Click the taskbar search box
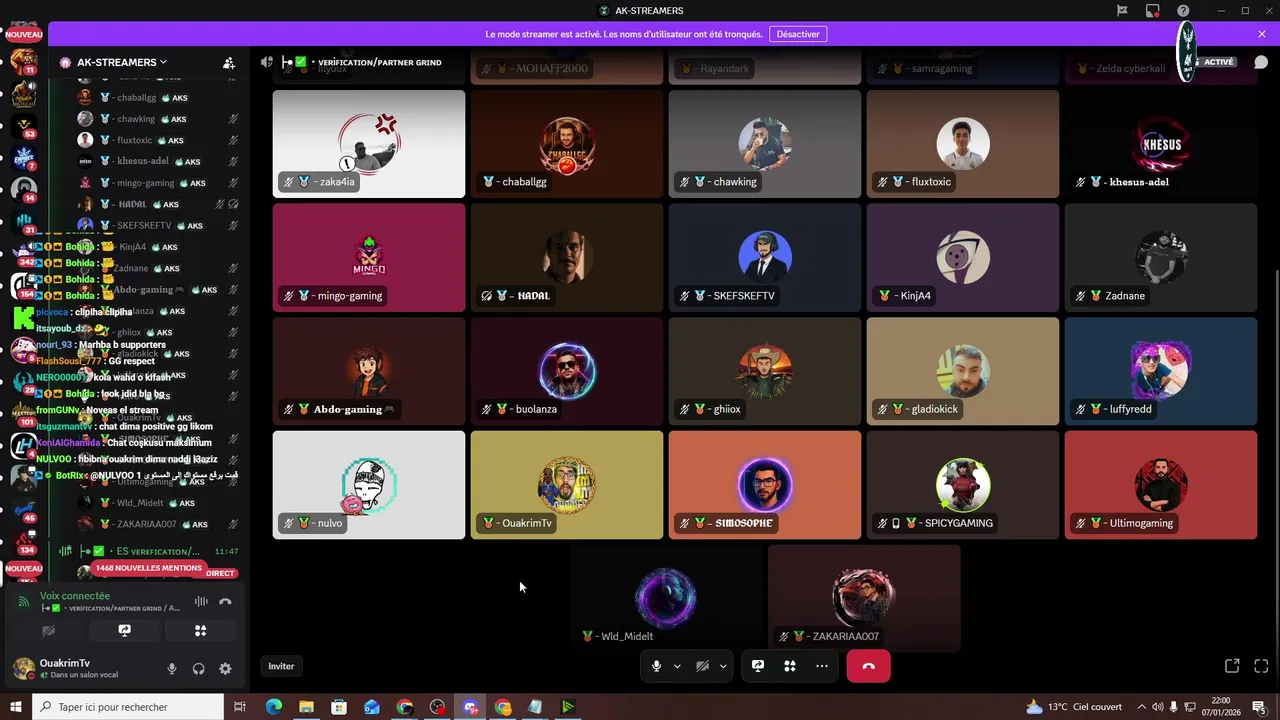 coord(128,707)
